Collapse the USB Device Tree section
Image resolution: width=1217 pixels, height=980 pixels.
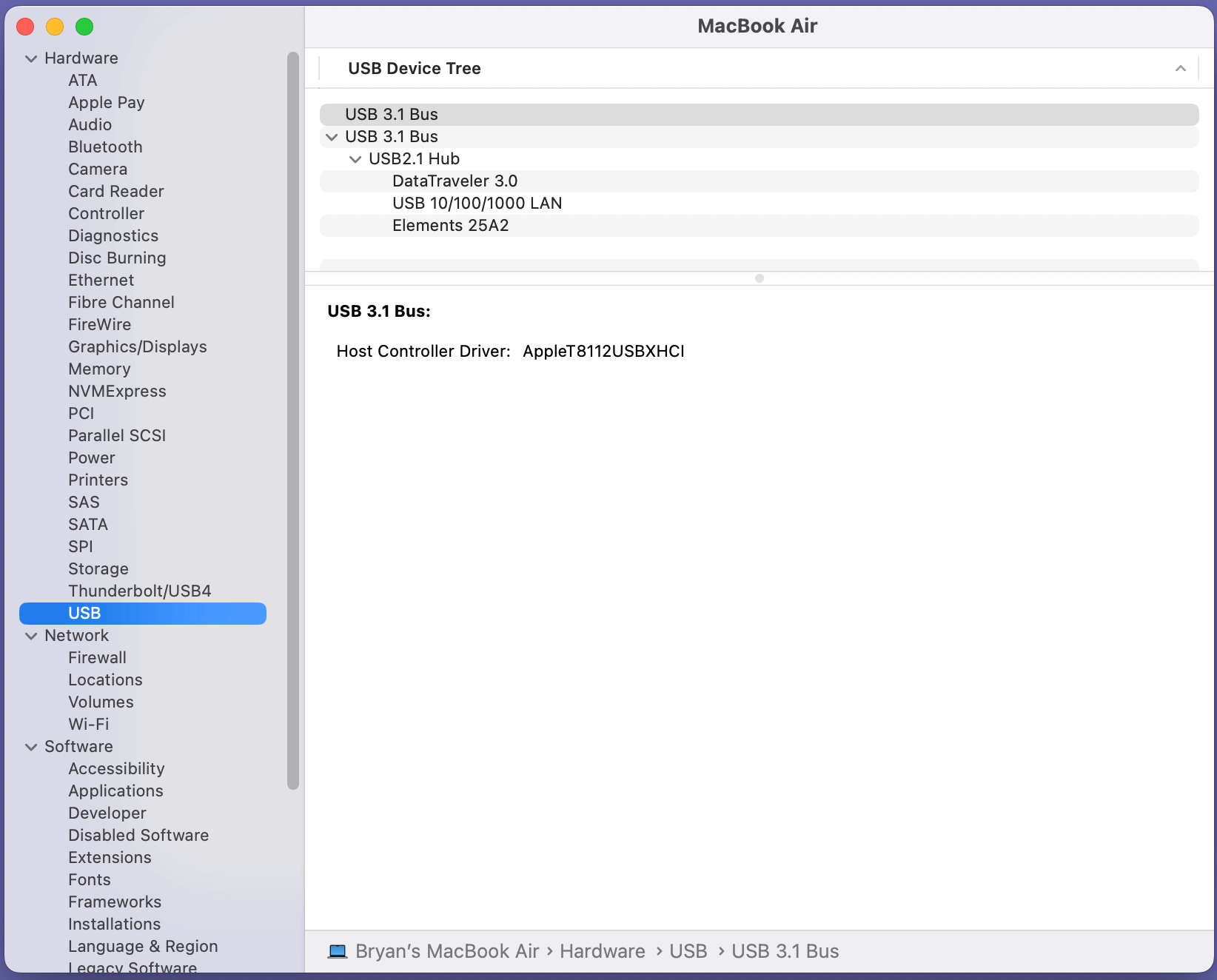(x=1180, y=68)
